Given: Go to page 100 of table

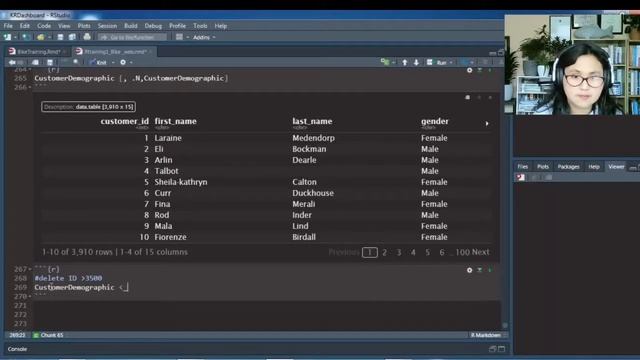Looking at the screenshot, I should pyautogui.click(x=462, y=252).
